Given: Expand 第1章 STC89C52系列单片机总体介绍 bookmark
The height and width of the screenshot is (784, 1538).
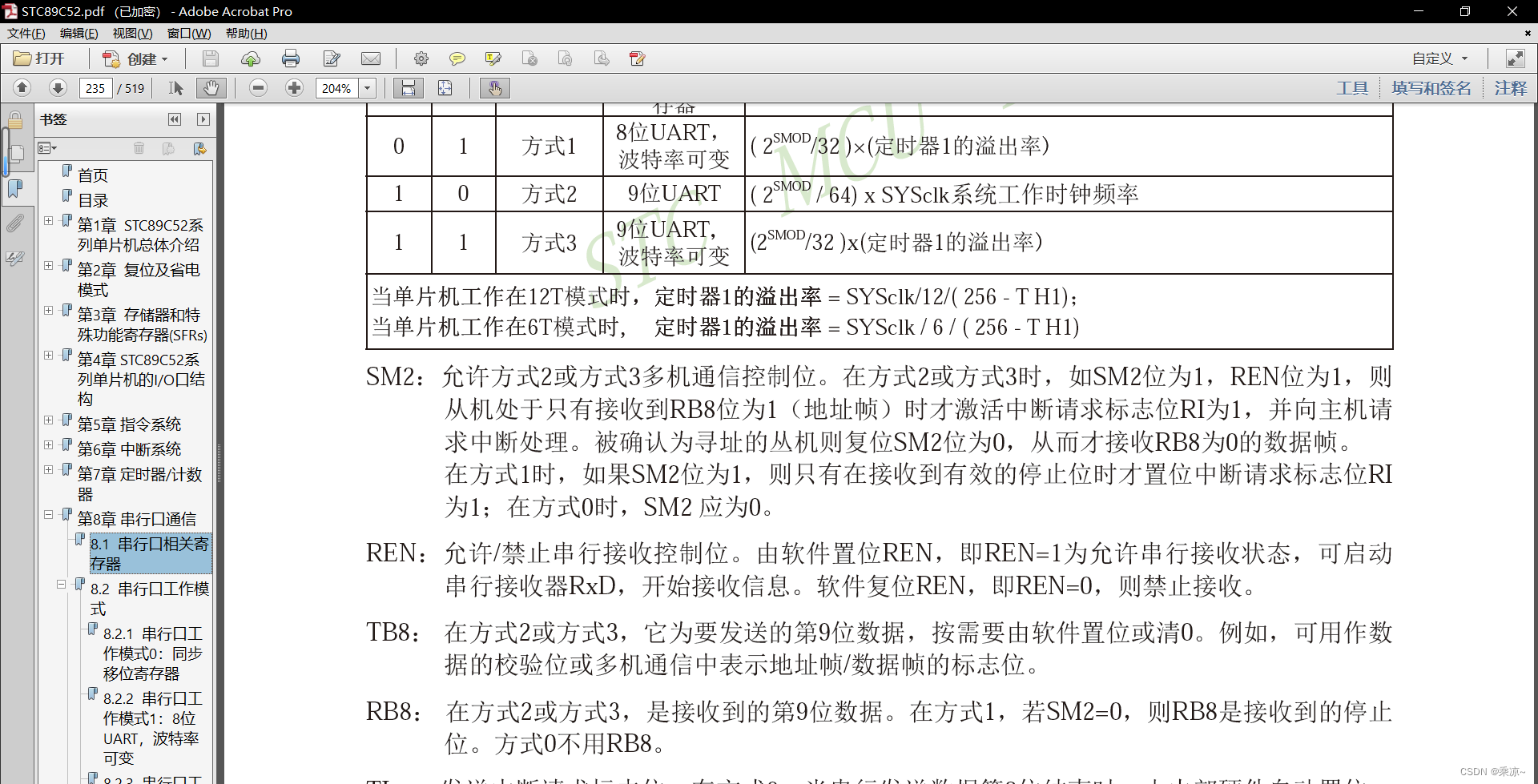Looking at the screenshot, I should click(49, 220).
